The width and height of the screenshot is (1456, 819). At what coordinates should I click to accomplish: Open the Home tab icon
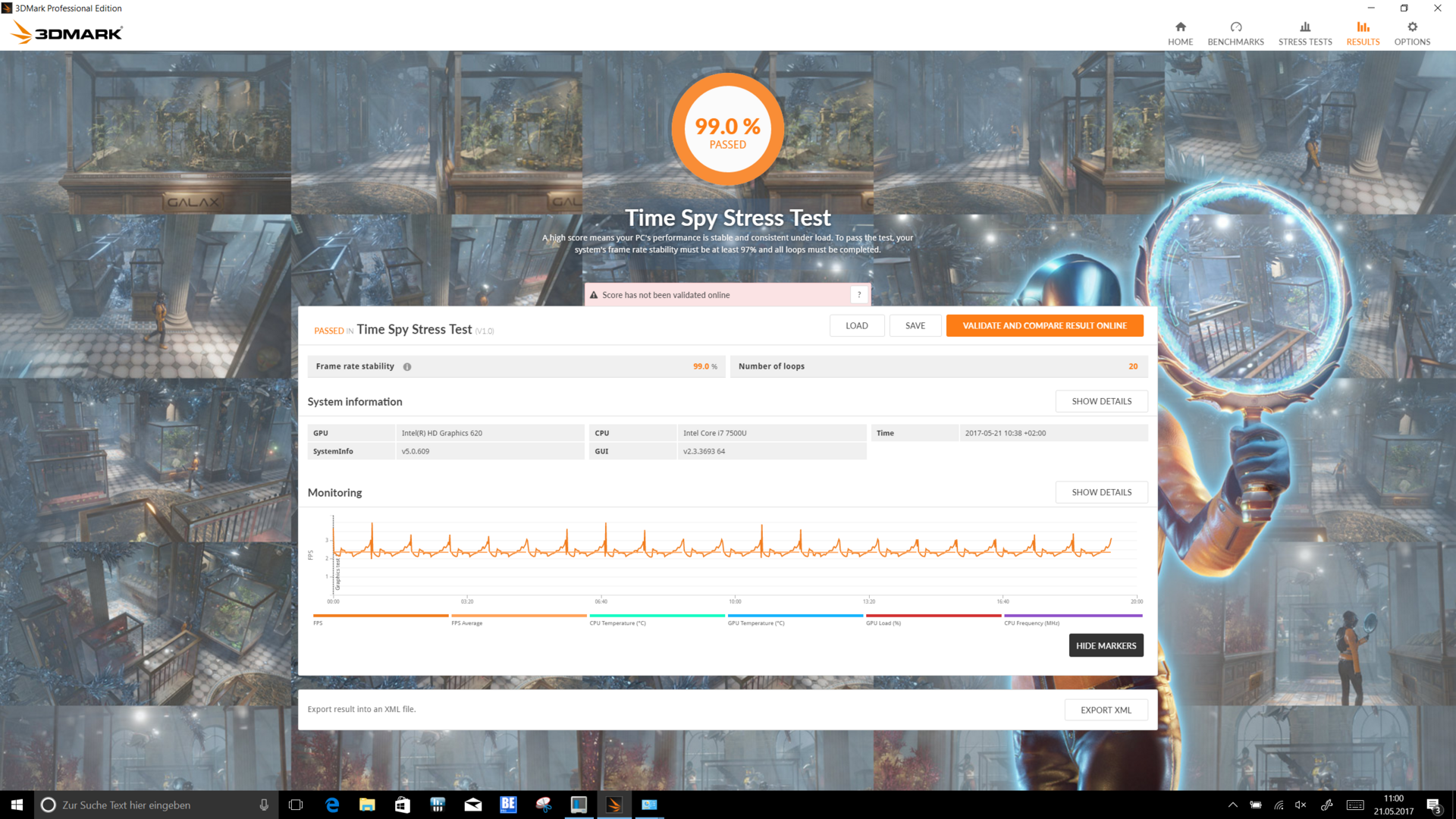[x=1180, y=27]
